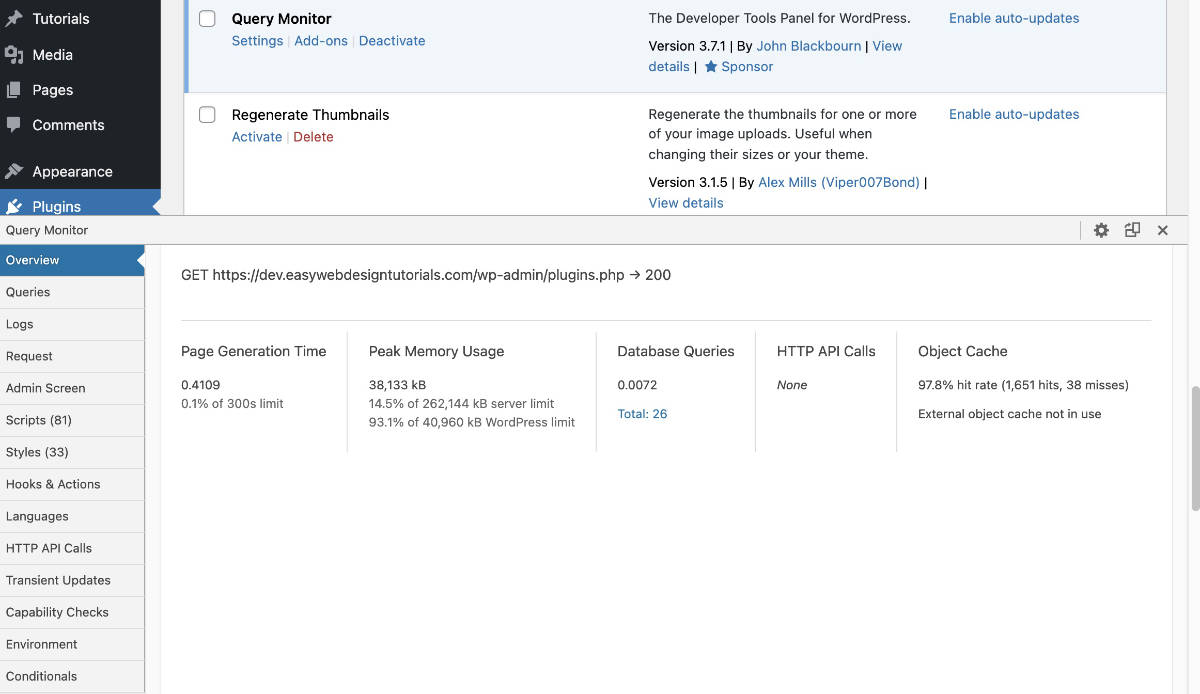Deactivate the Query Monitor plugin
The height and width of the screenshot is (694, 1200).
click(392, 41)
